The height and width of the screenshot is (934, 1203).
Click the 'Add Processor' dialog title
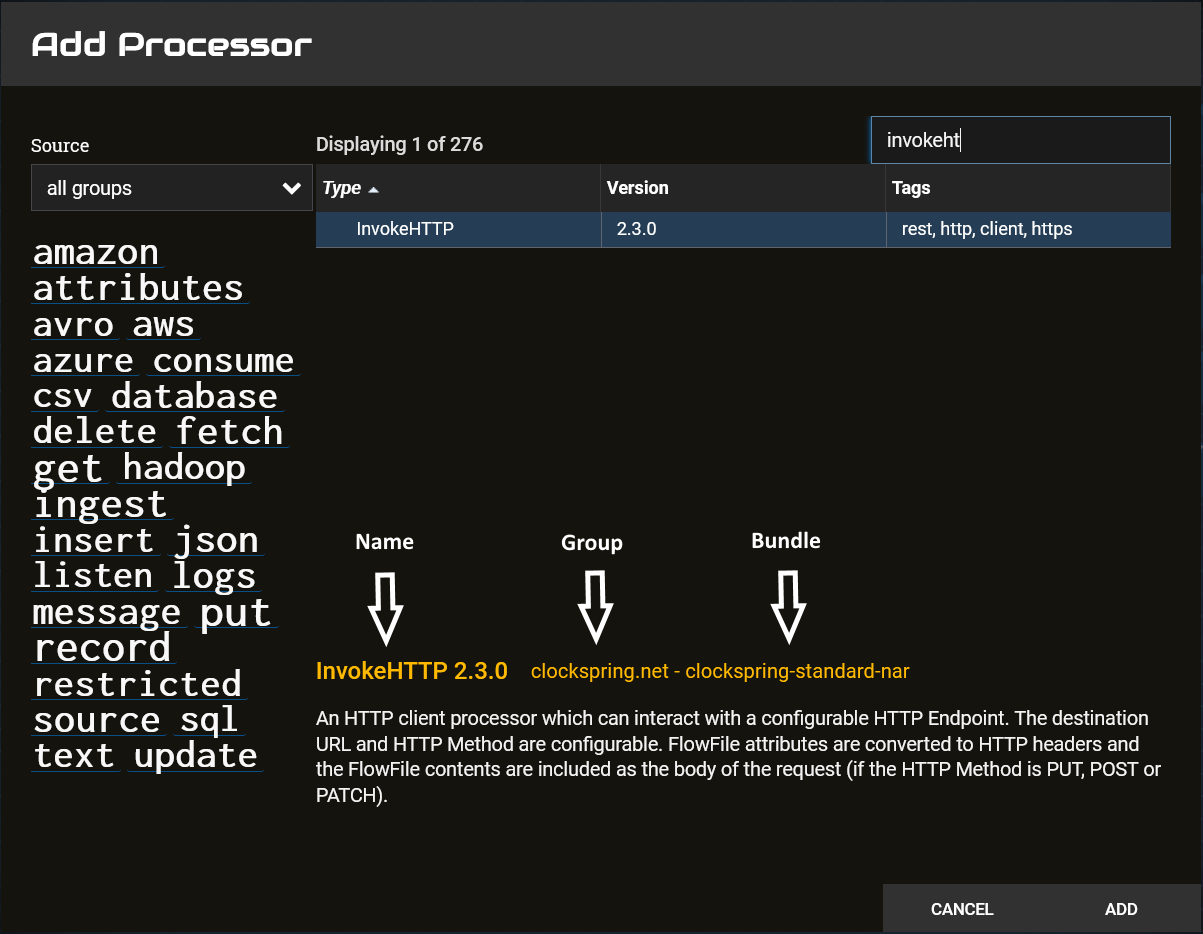coord(172,44)
